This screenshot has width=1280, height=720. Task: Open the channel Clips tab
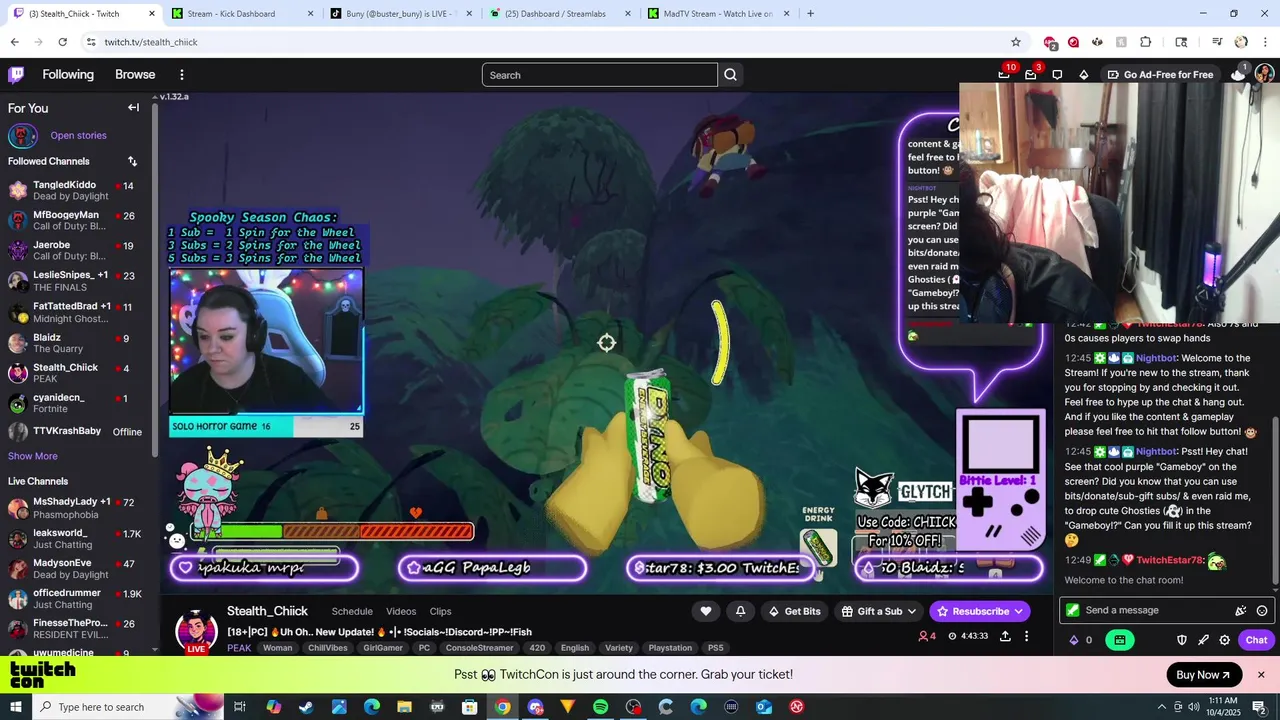pos(440,611)
